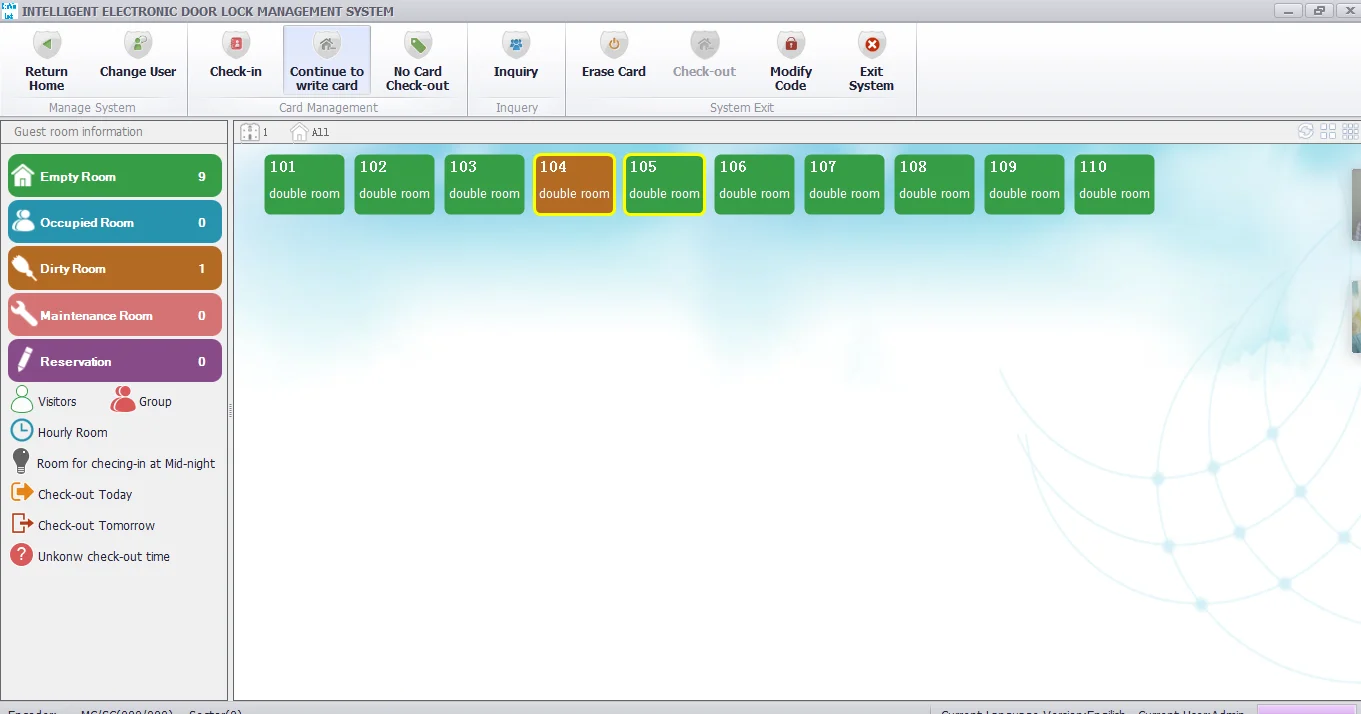Filter by Occupied Room status
Image resolution: width=1361 pixels, height=714 pixels.
[115, 223]
